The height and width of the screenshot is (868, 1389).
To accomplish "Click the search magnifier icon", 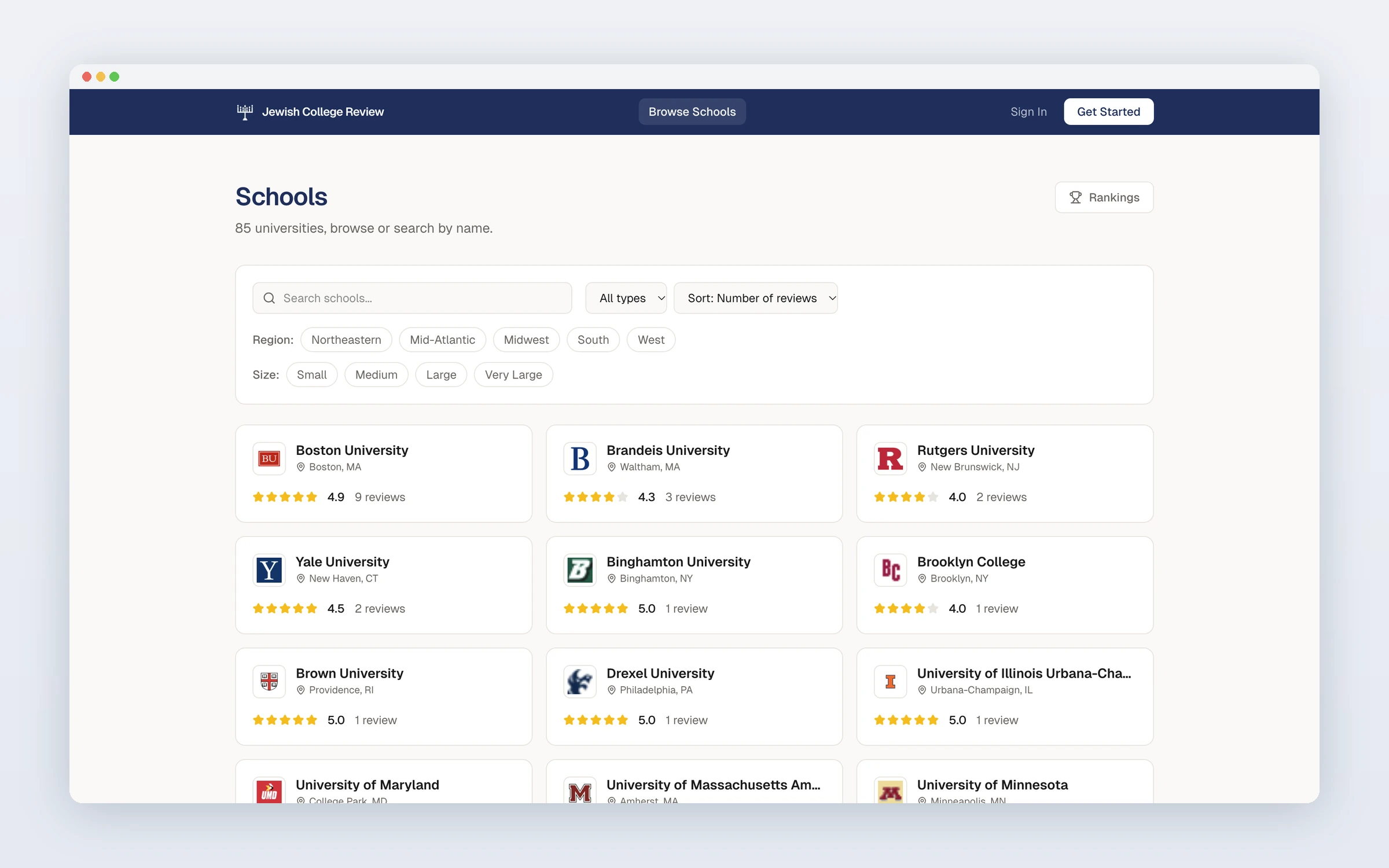I will [x=269, y=298].
